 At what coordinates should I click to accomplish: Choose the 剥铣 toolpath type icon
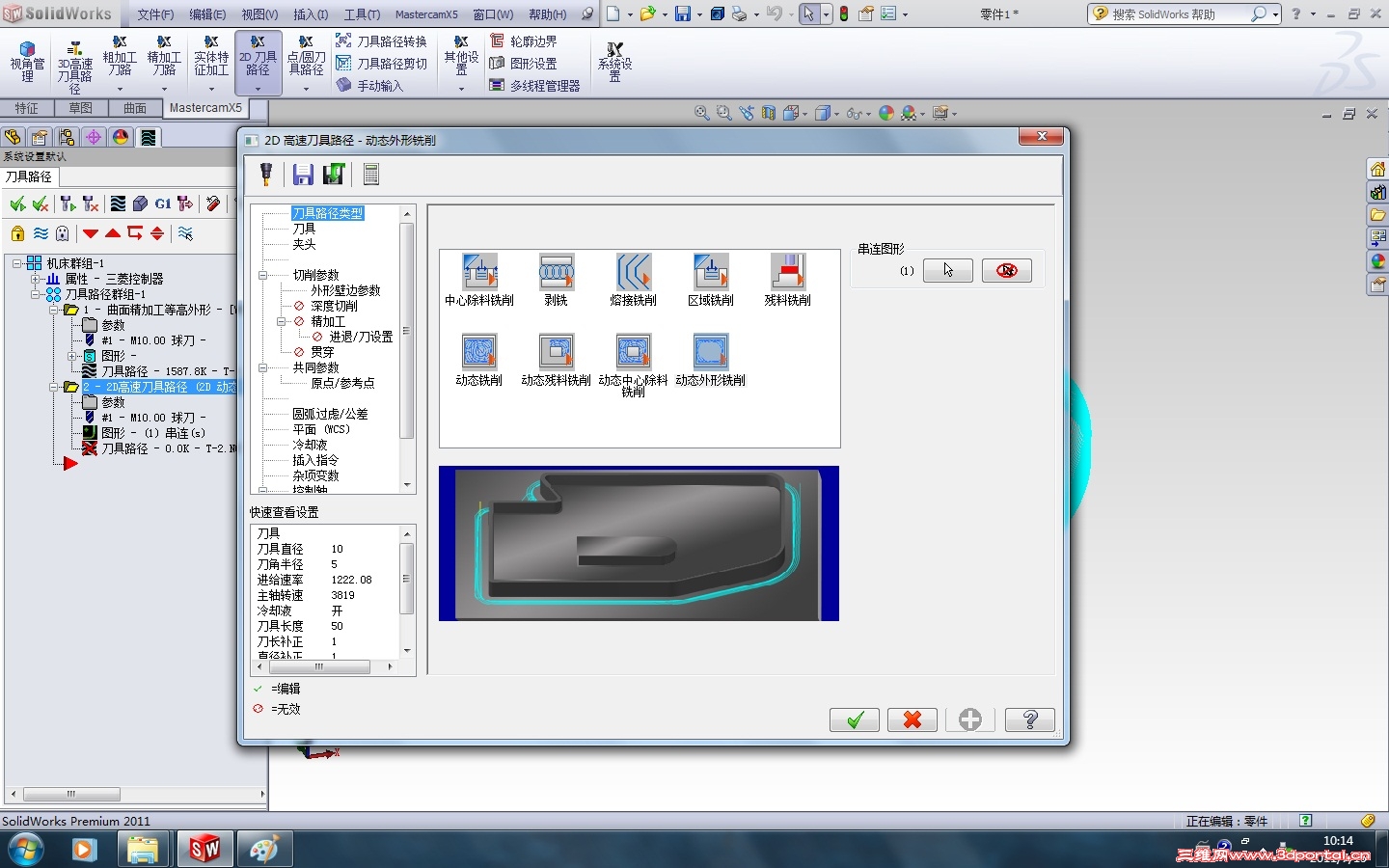557,272
